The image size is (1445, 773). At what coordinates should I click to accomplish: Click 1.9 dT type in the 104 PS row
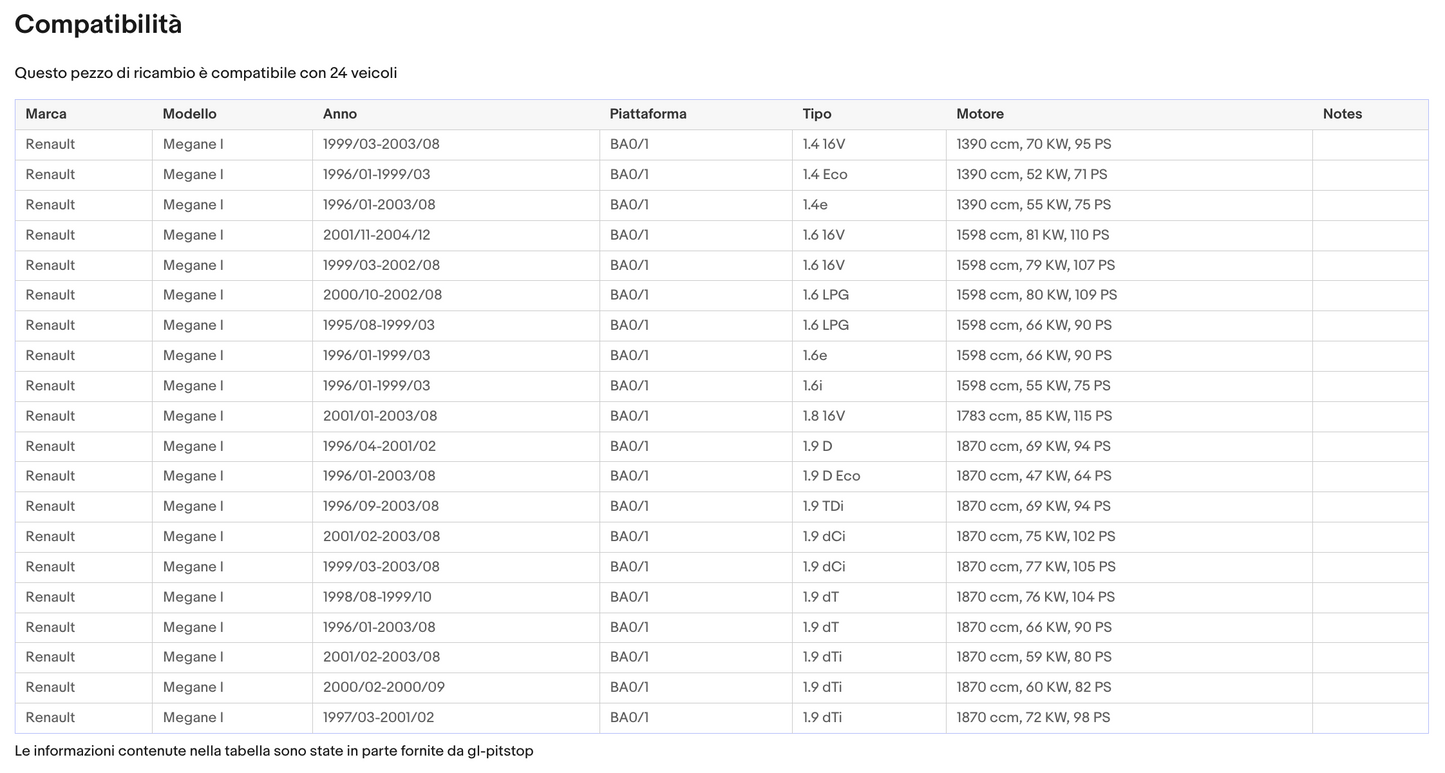pos(821,597)
